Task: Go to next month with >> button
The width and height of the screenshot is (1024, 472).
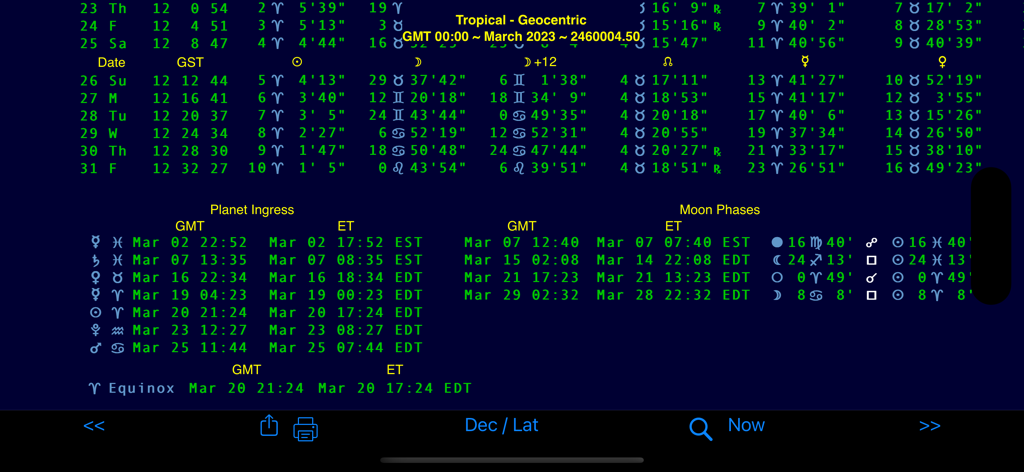Action: [x=929, y=426]
